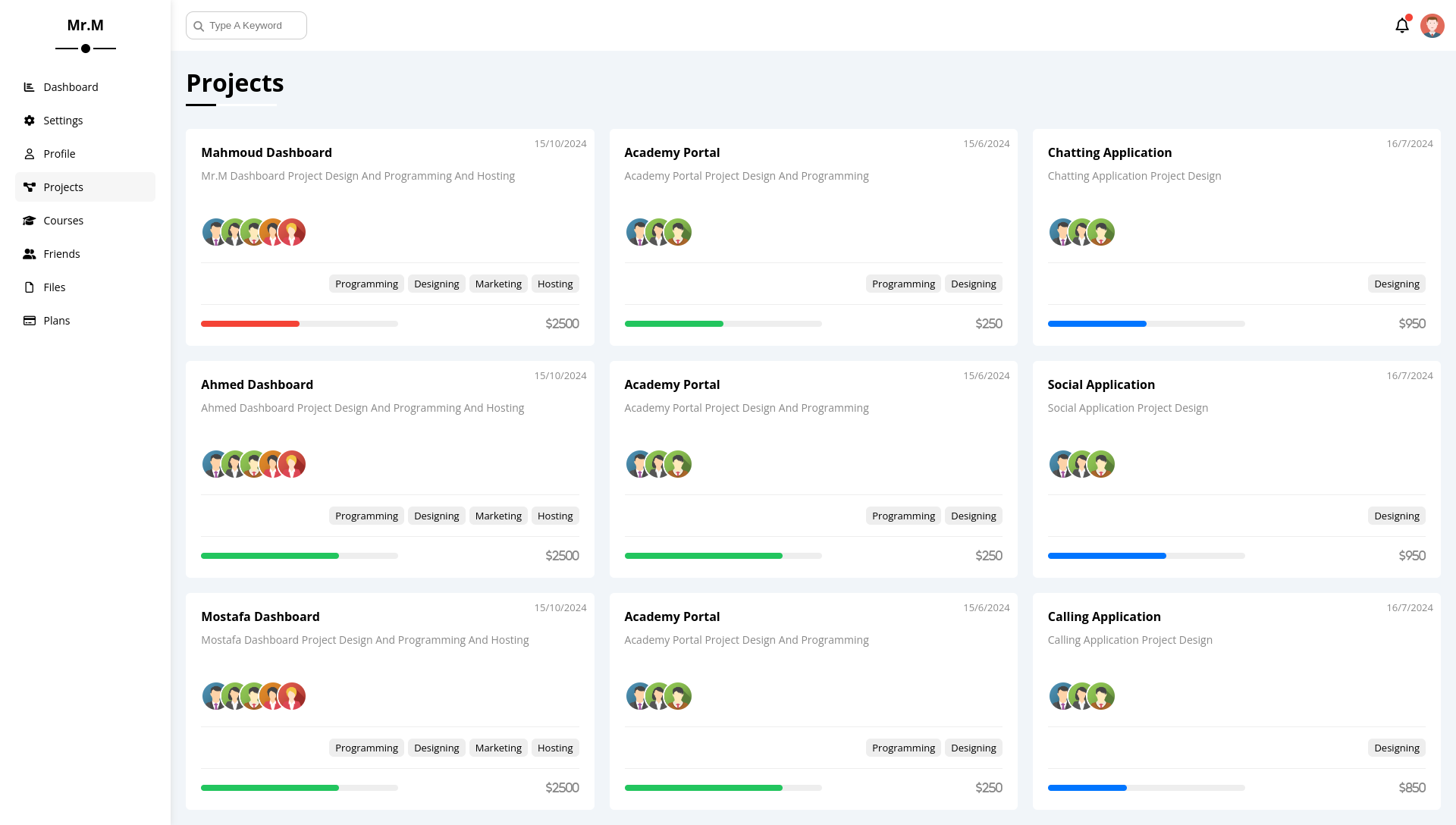The height and width of the screenshot is (825, 1456).
Task: Click the Courses graduation cap icon
Action: 30,221
